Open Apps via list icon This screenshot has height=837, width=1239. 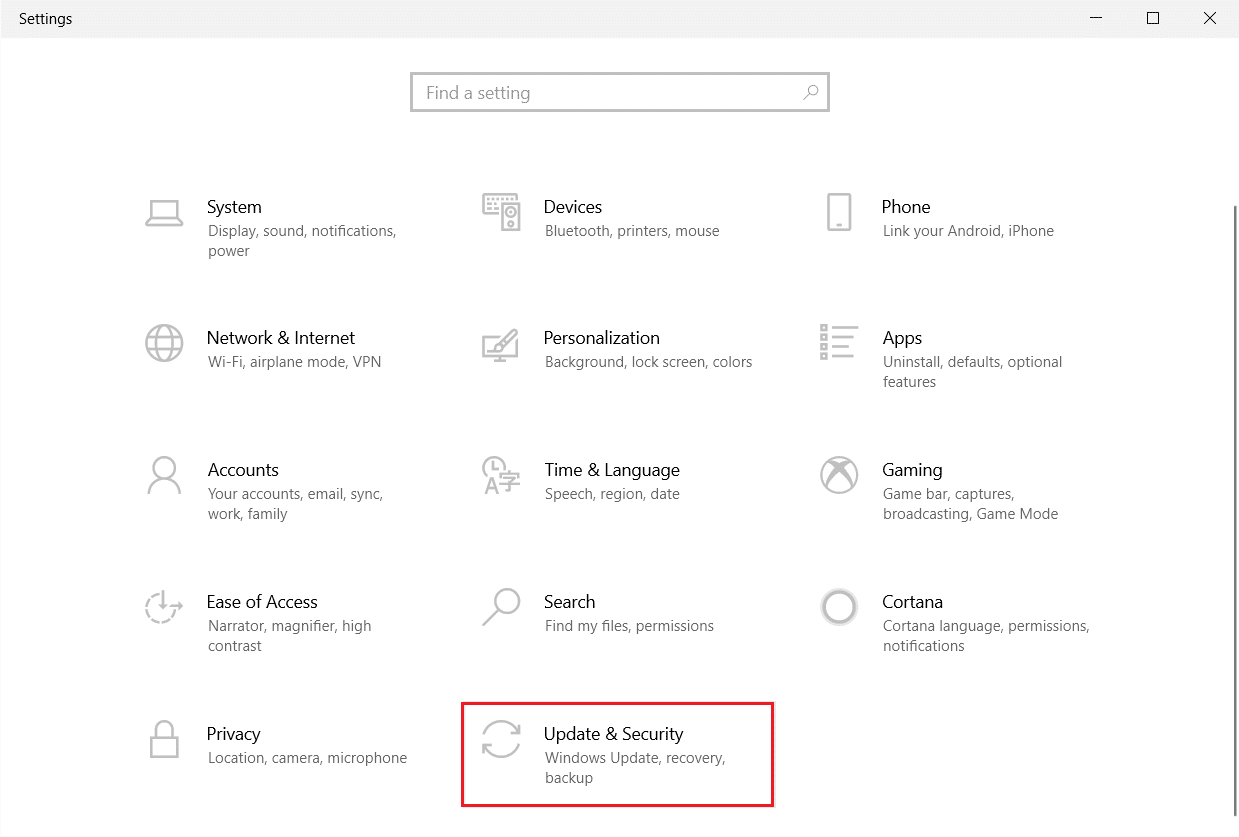[839, 343]
